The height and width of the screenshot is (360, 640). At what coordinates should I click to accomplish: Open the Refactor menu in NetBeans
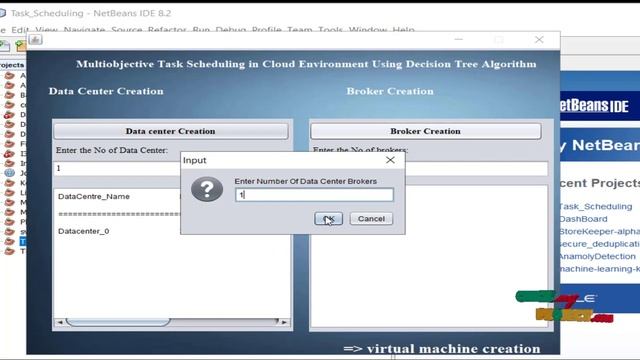(x=167, y=30)
